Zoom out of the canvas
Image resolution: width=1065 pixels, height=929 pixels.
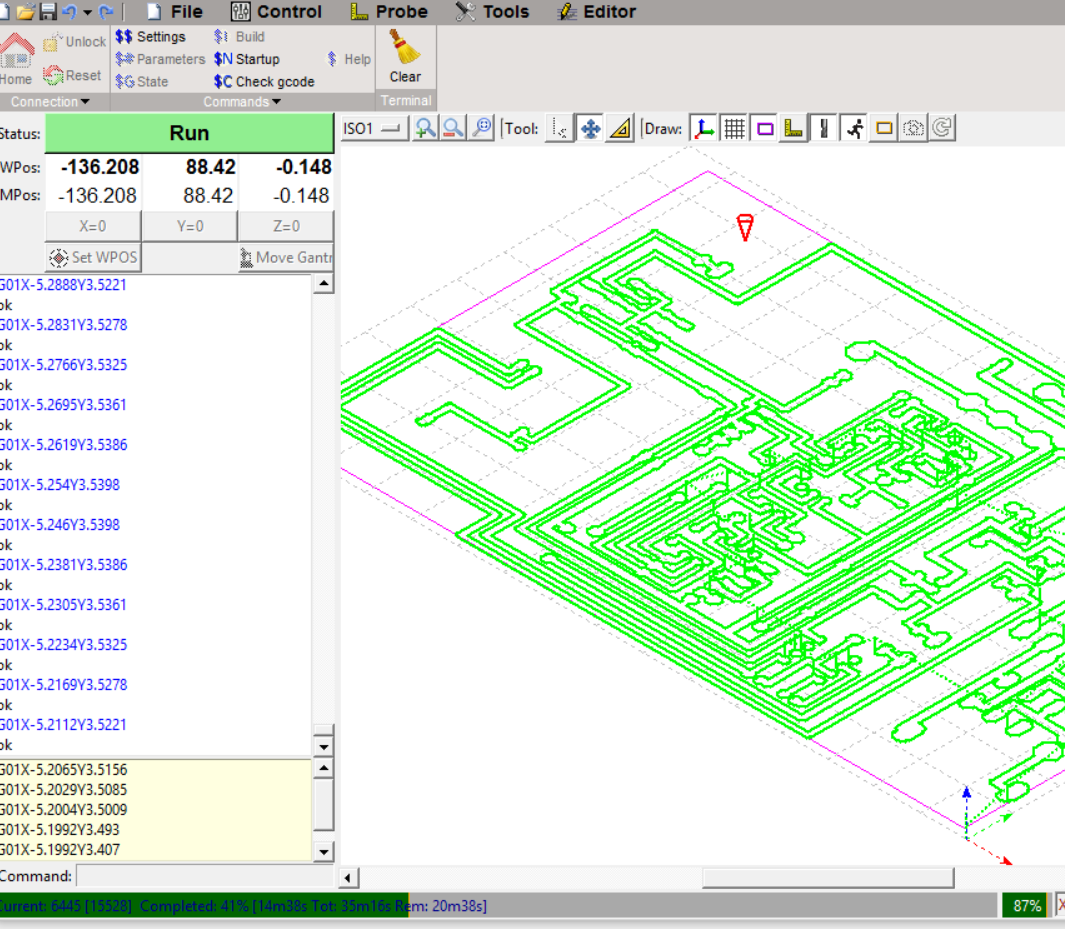[454, 128]
